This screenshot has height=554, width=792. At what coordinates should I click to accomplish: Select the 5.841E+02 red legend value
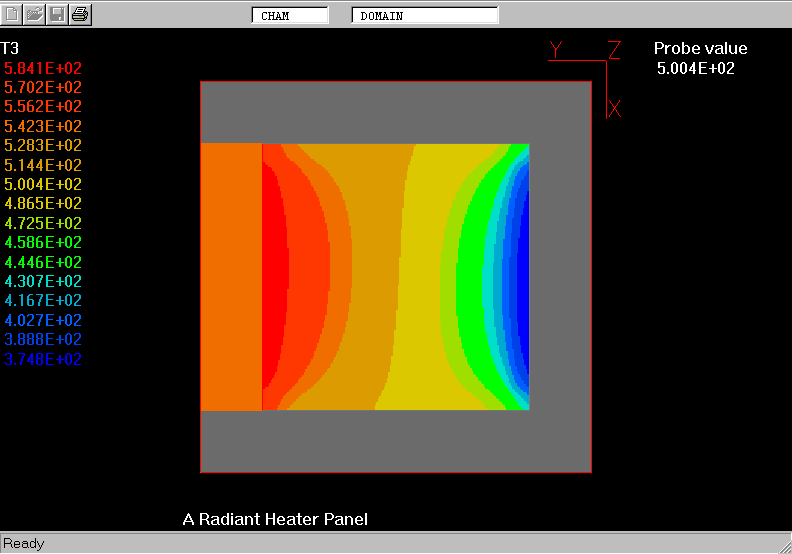click(44, 68)
